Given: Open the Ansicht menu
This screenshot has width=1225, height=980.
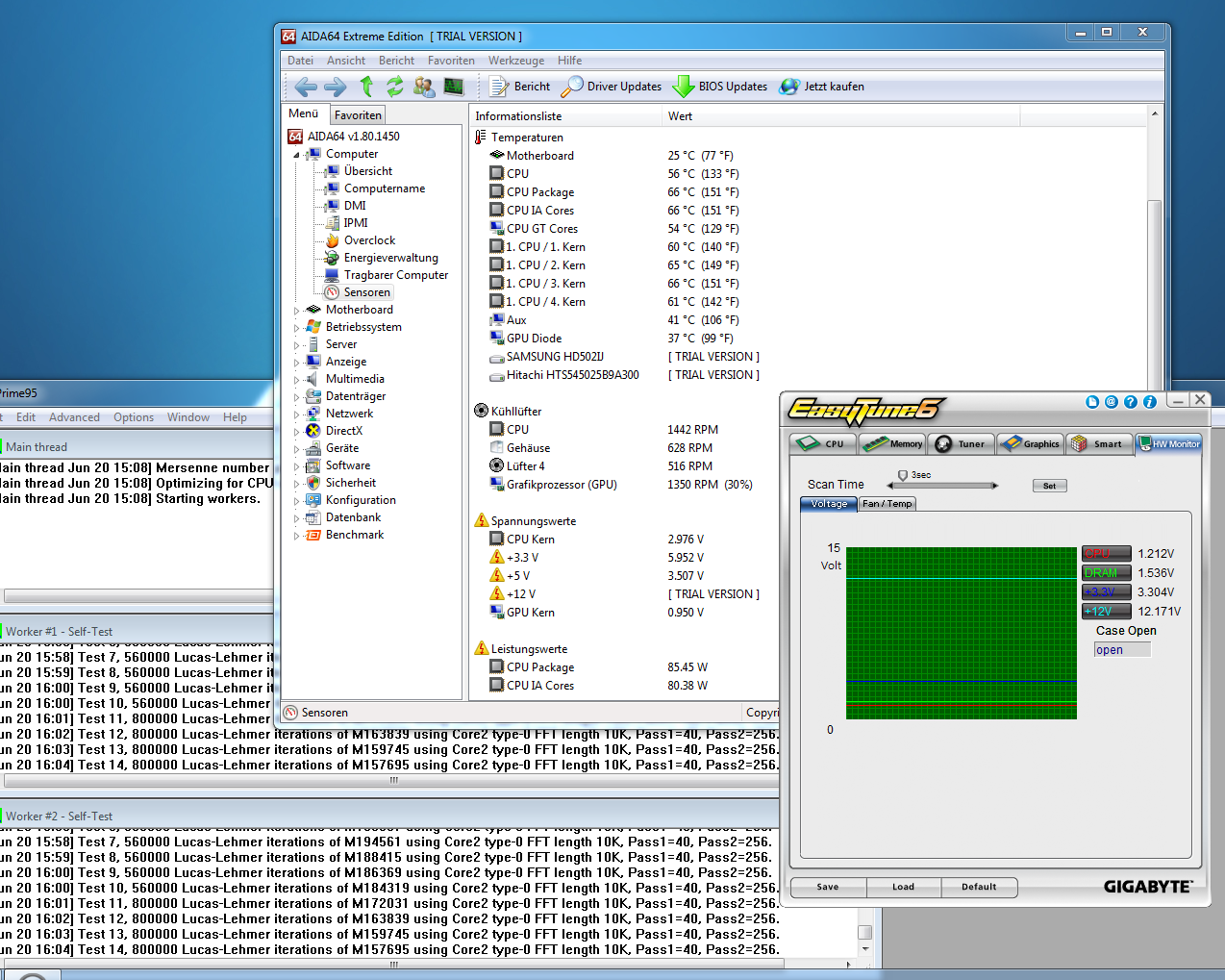Looking at the screenshot, I should coord(346,61).
